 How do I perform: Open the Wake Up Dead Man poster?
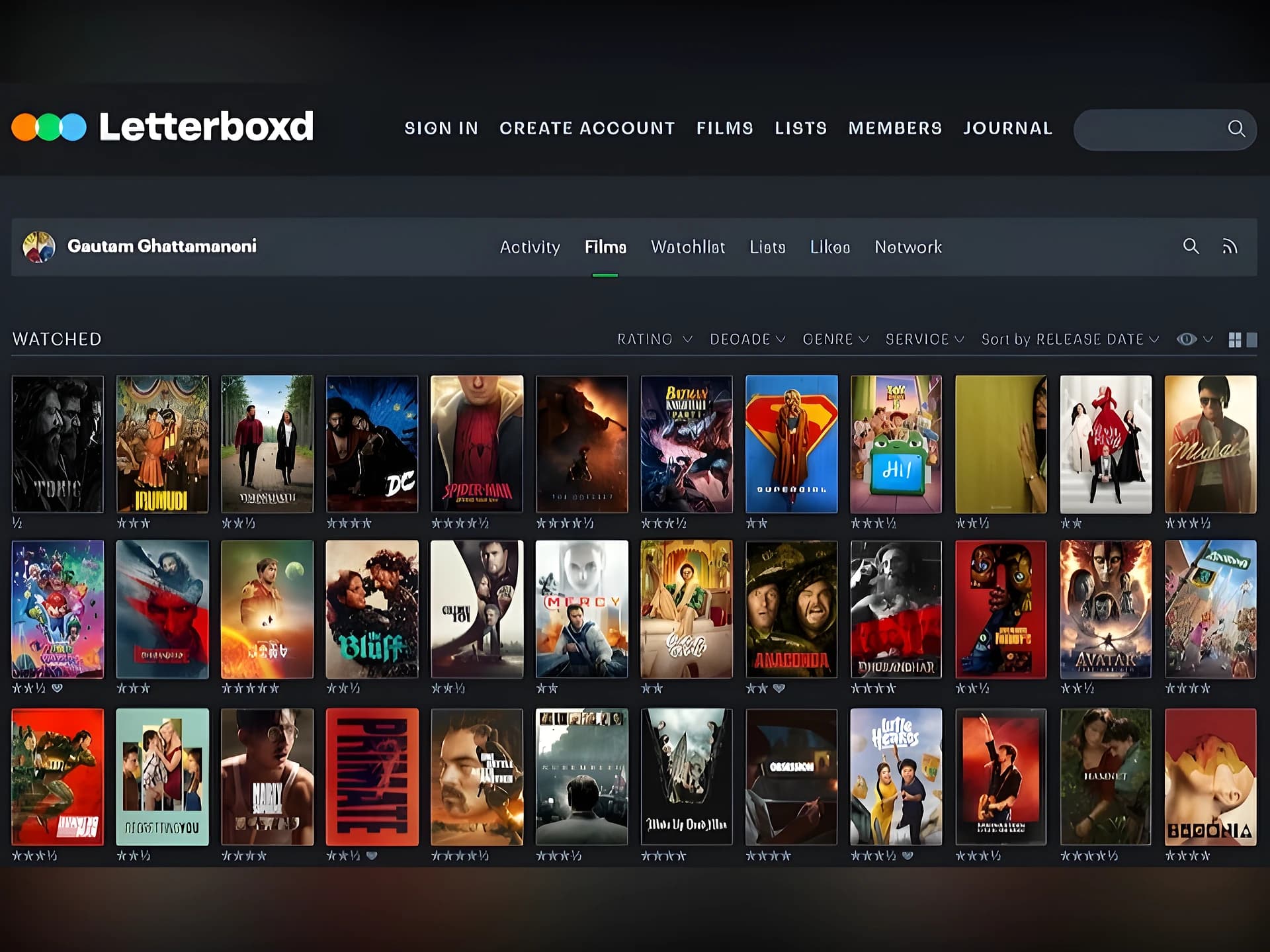pos(687,777)
